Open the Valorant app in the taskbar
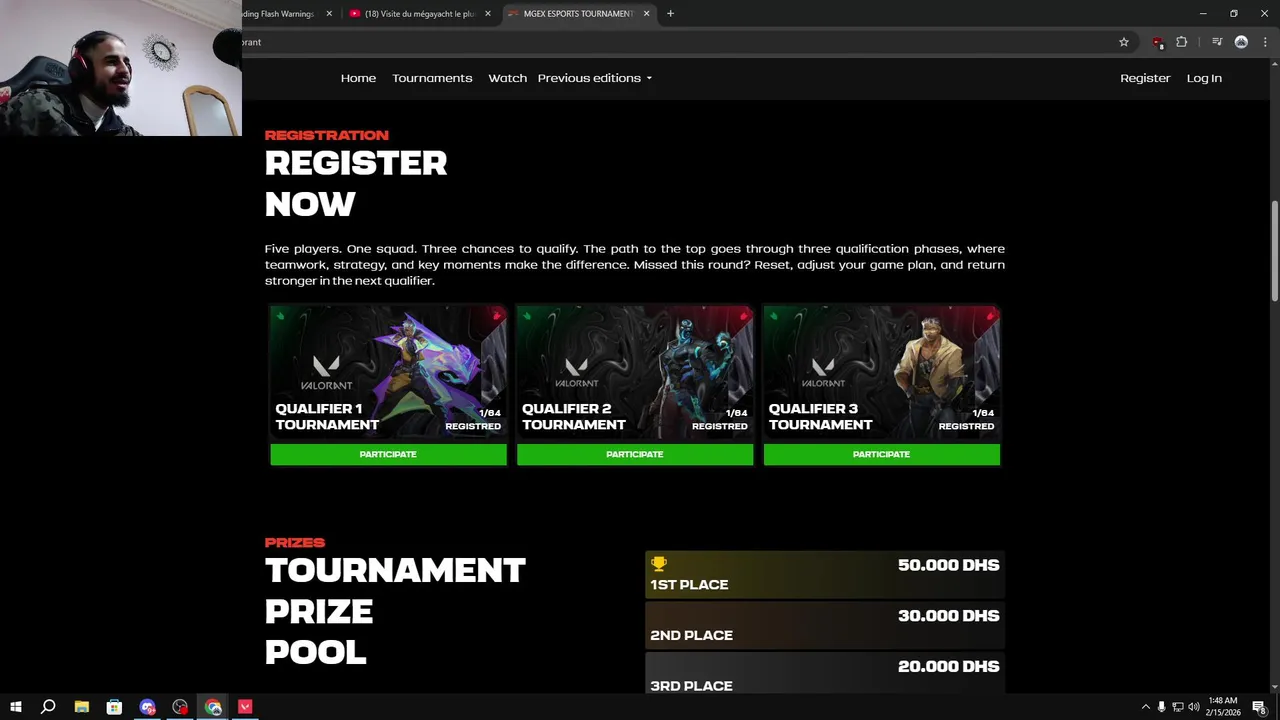 (x=245, y=707)
